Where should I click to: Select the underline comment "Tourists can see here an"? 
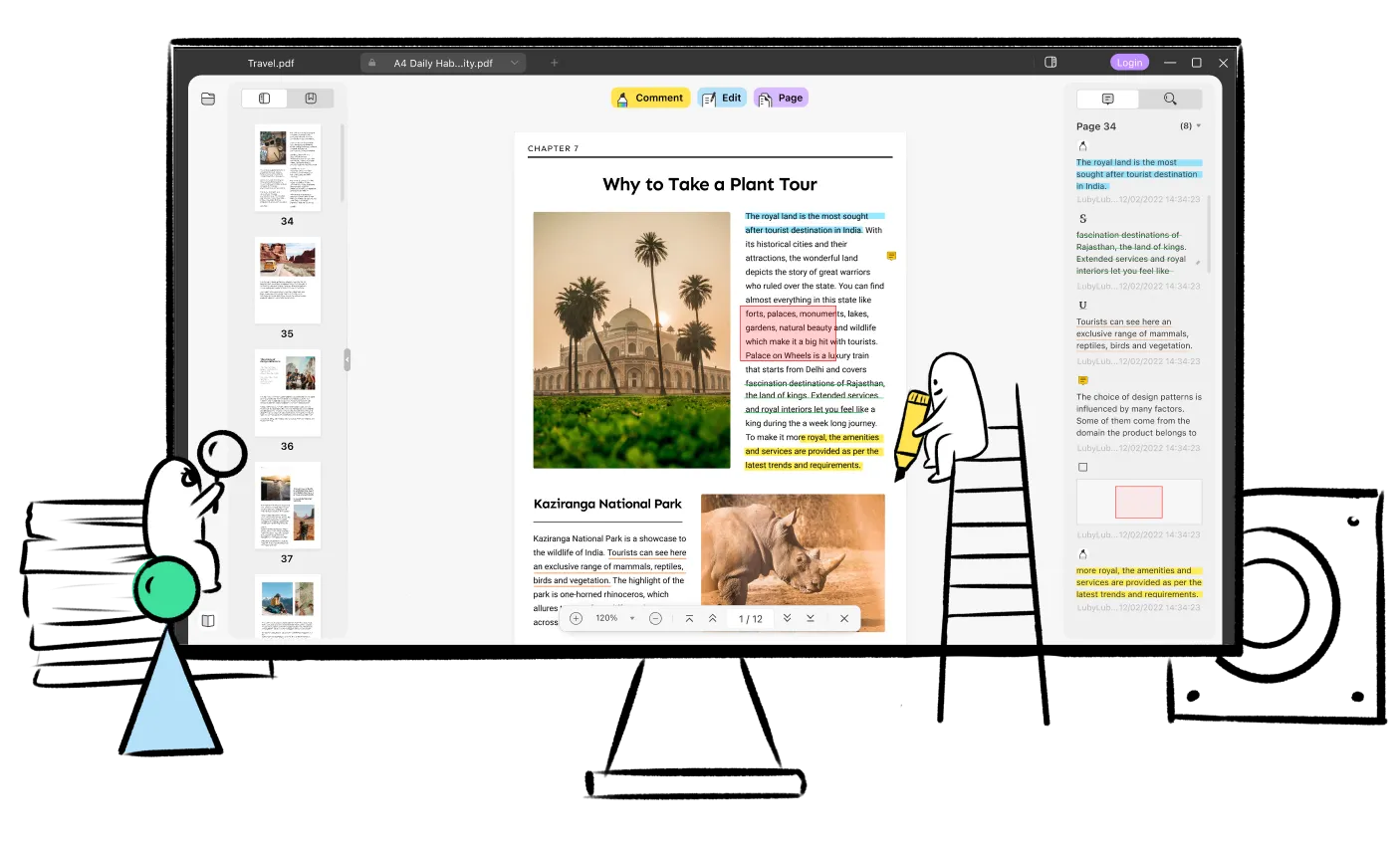(1133, 334)
